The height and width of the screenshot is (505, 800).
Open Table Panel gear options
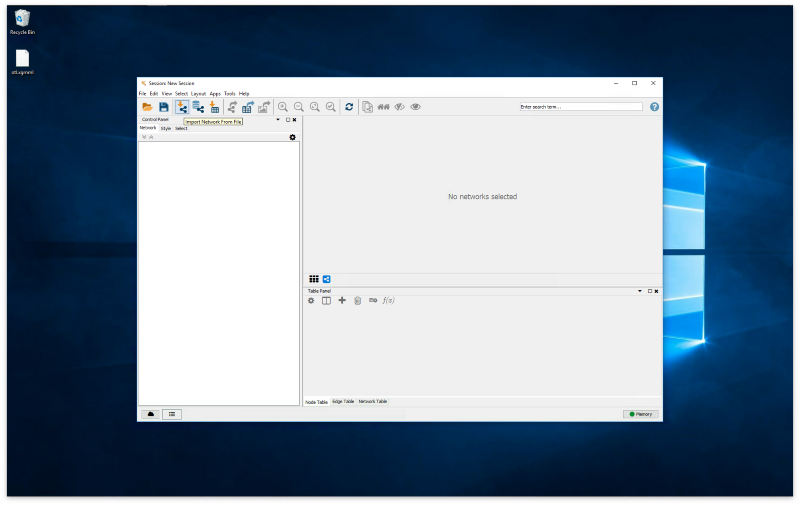point(311,301)
